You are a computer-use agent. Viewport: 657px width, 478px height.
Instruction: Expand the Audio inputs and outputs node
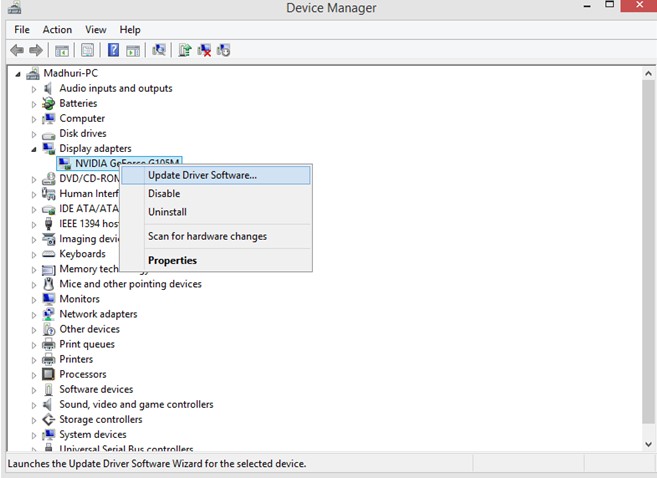tap(34, 89)
